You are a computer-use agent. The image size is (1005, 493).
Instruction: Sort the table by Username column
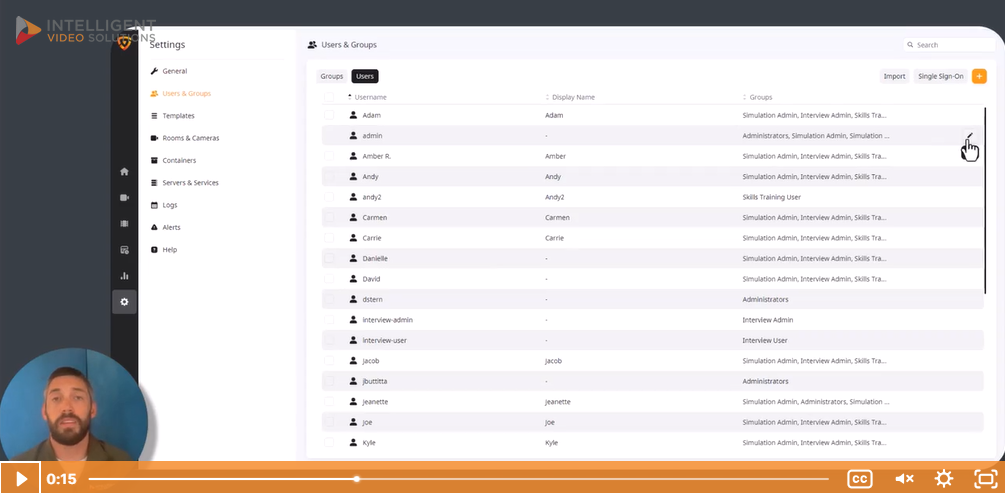tap(370, 97)
